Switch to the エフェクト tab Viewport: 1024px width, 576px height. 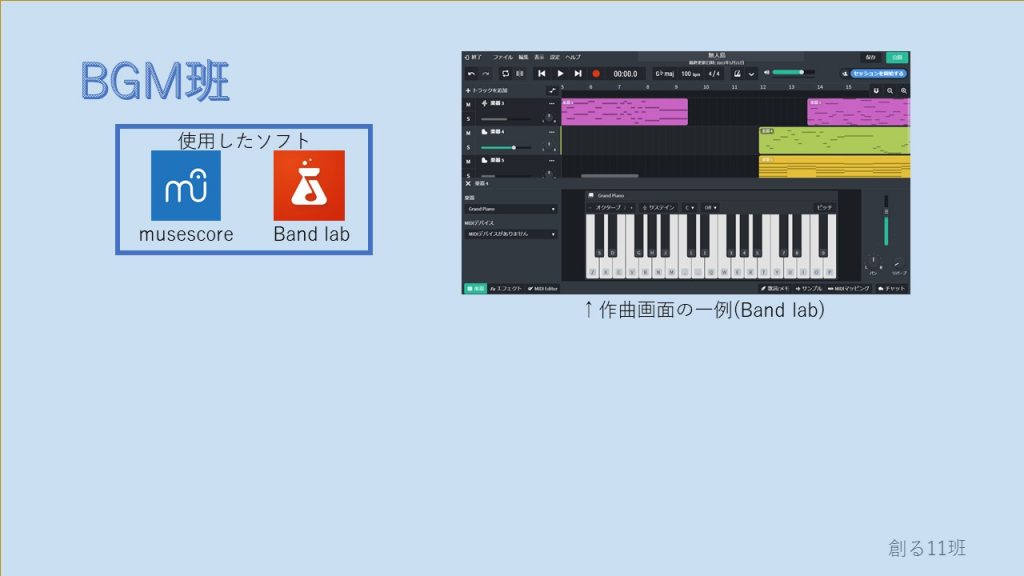click(x=506, y=288)
